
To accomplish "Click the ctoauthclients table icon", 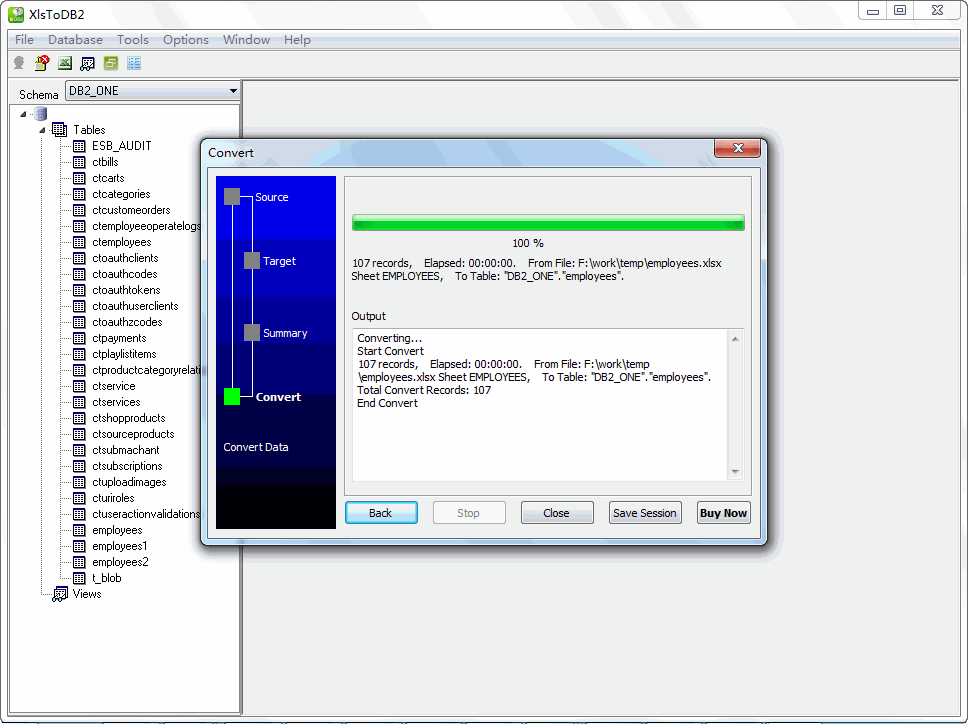I will (x=79, y=258).
